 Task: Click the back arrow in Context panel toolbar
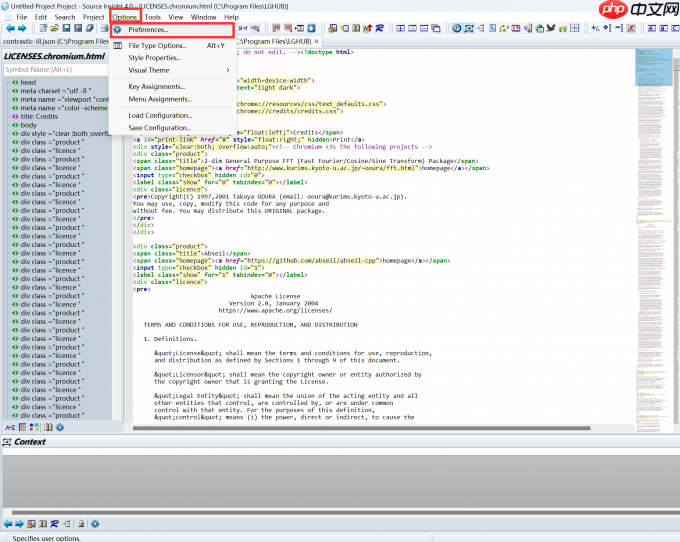(8, 523)
